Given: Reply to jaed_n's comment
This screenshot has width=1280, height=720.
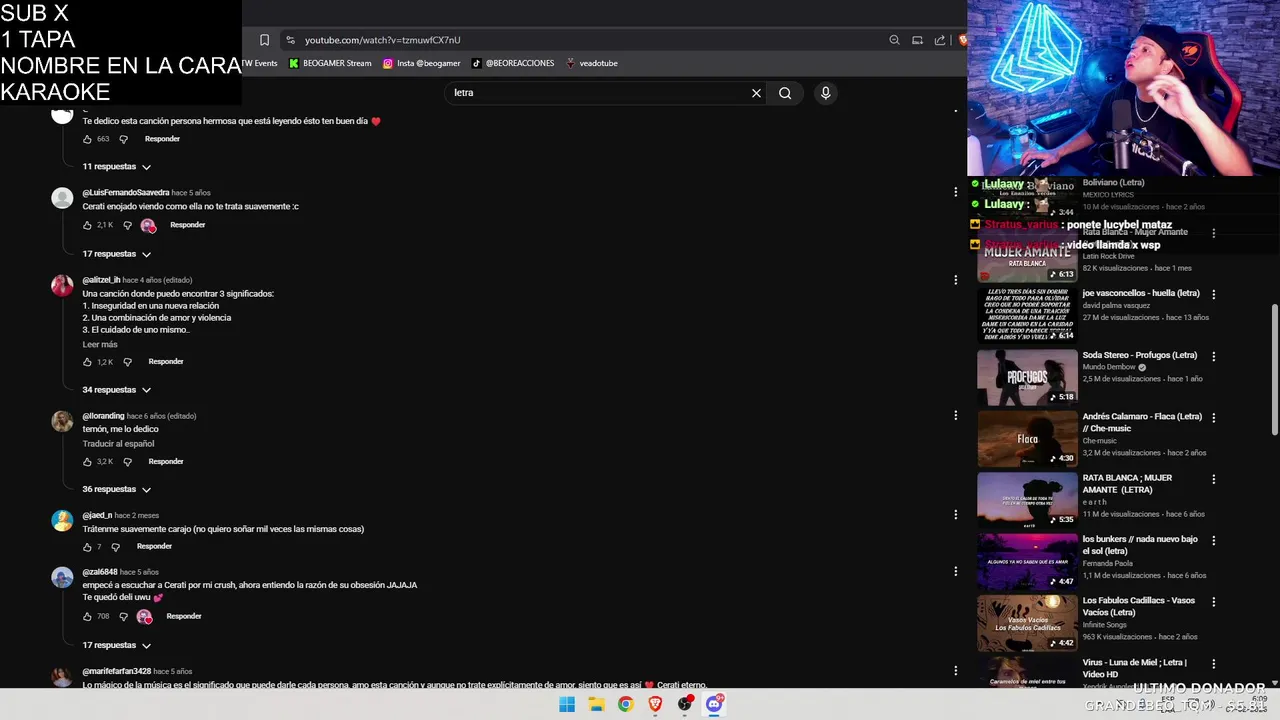Looking at the screenshot, I should coord(154,546).
